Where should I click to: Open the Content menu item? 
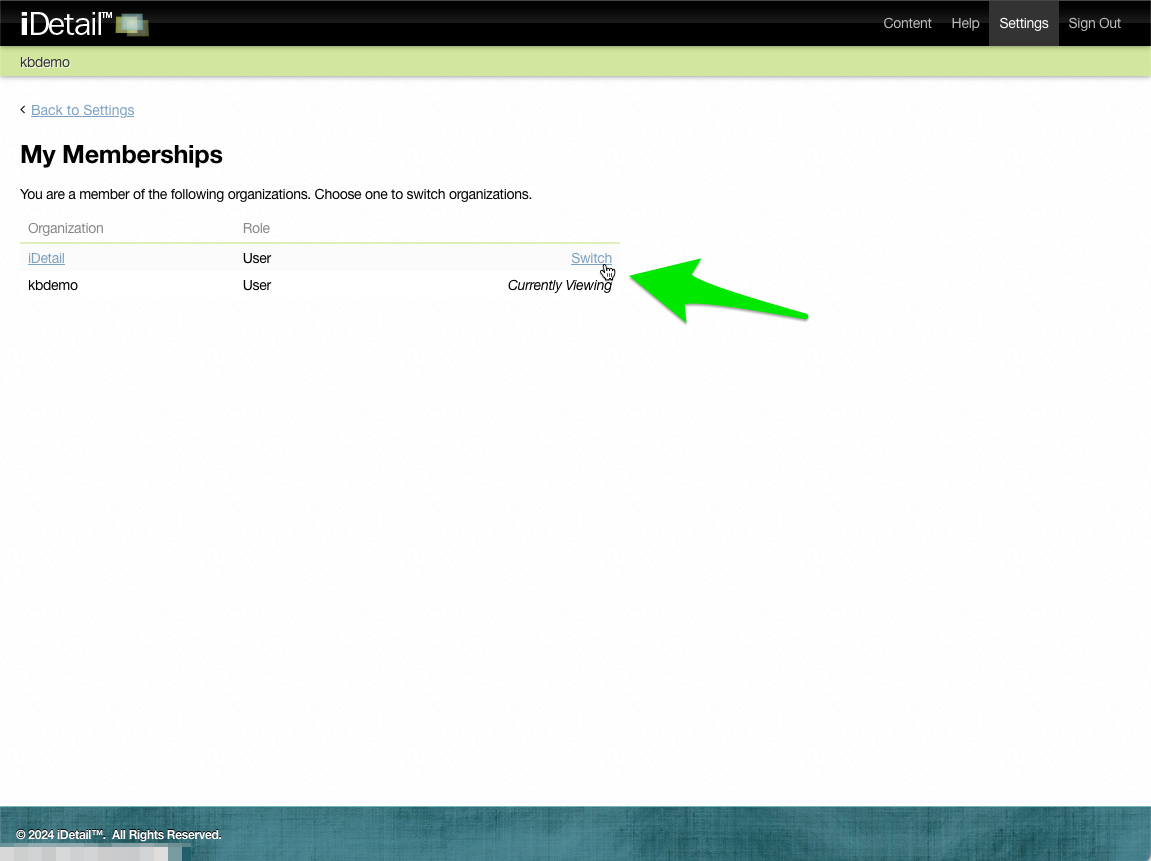tap(907, 23)
